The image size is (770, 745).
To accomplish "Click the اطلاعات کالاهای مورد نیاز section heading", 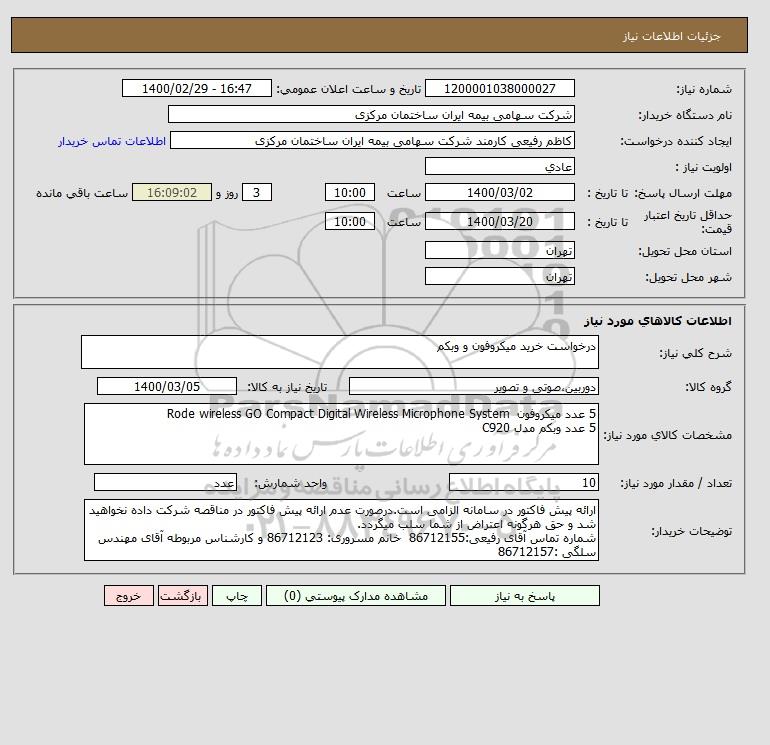I will [658, 321].
